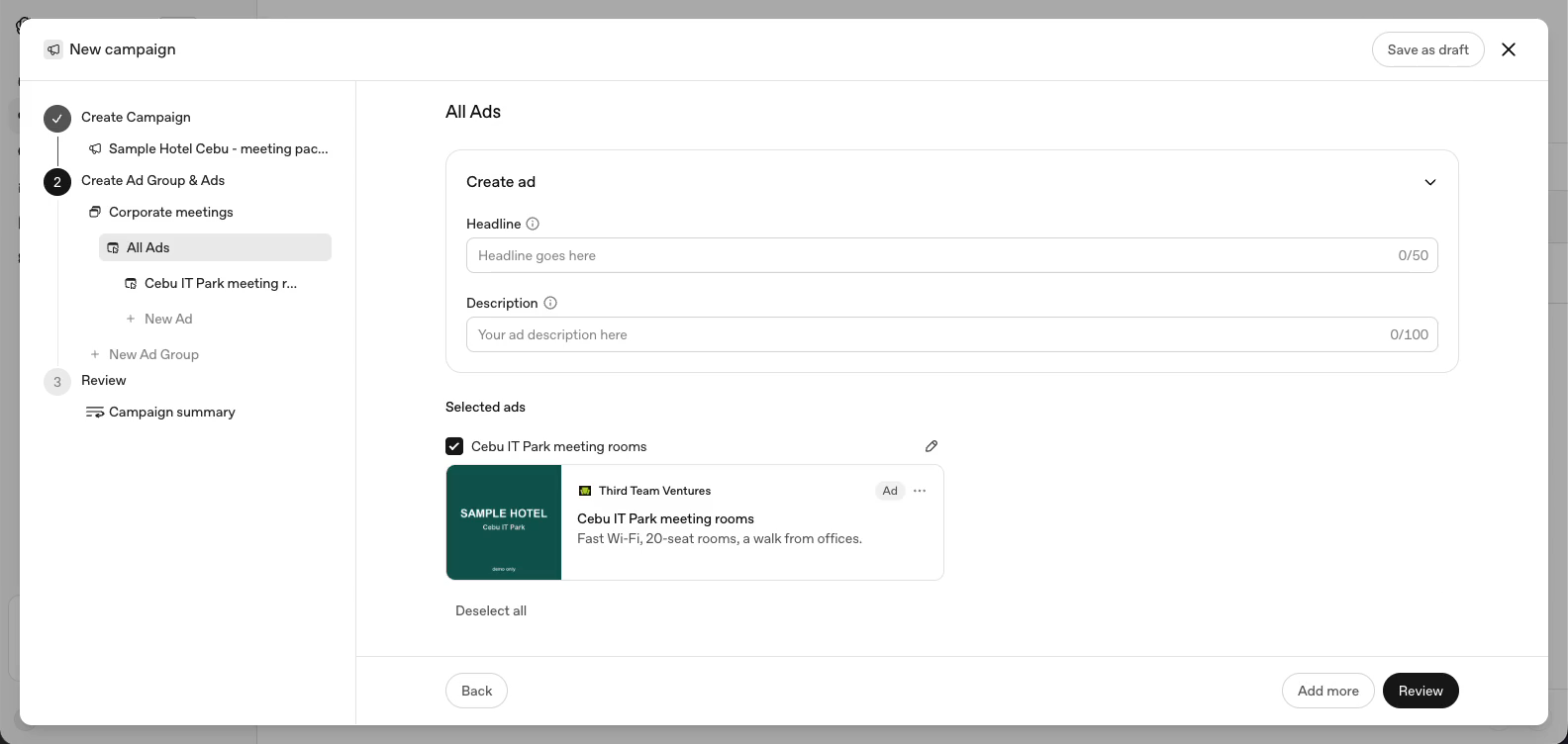
Task: Open the three-dot menu on ad preview
Action: [920, 491]
